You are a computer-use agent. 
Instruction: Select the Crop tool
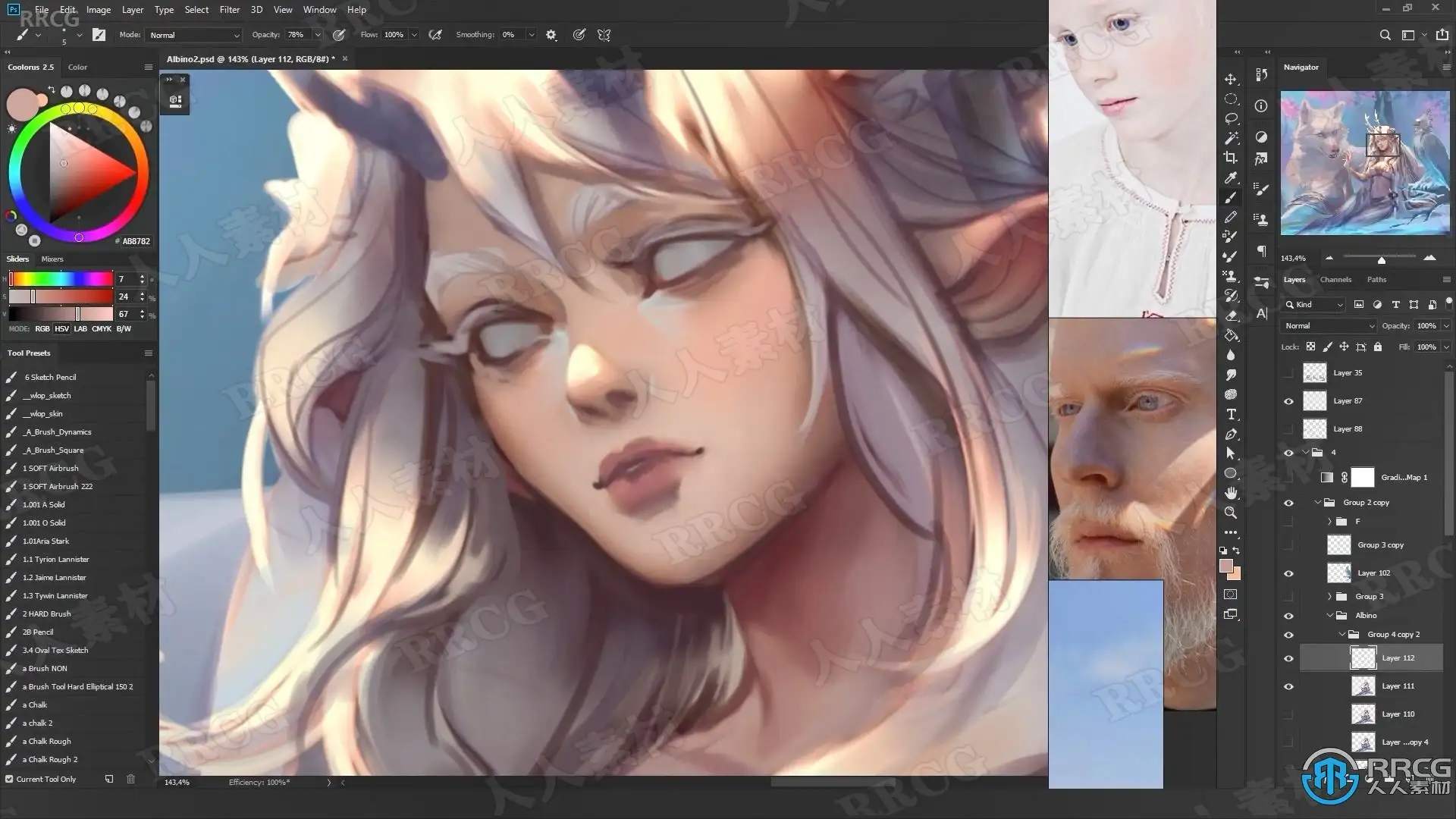[1231, 158]
